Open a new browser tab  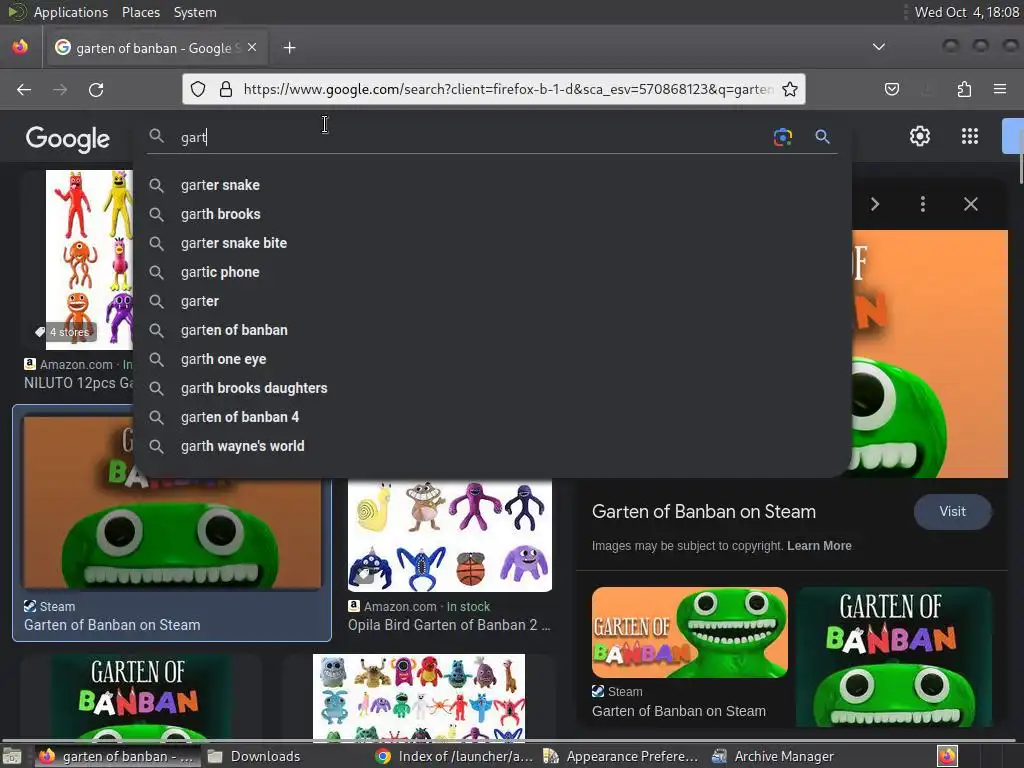click(290, 48)
